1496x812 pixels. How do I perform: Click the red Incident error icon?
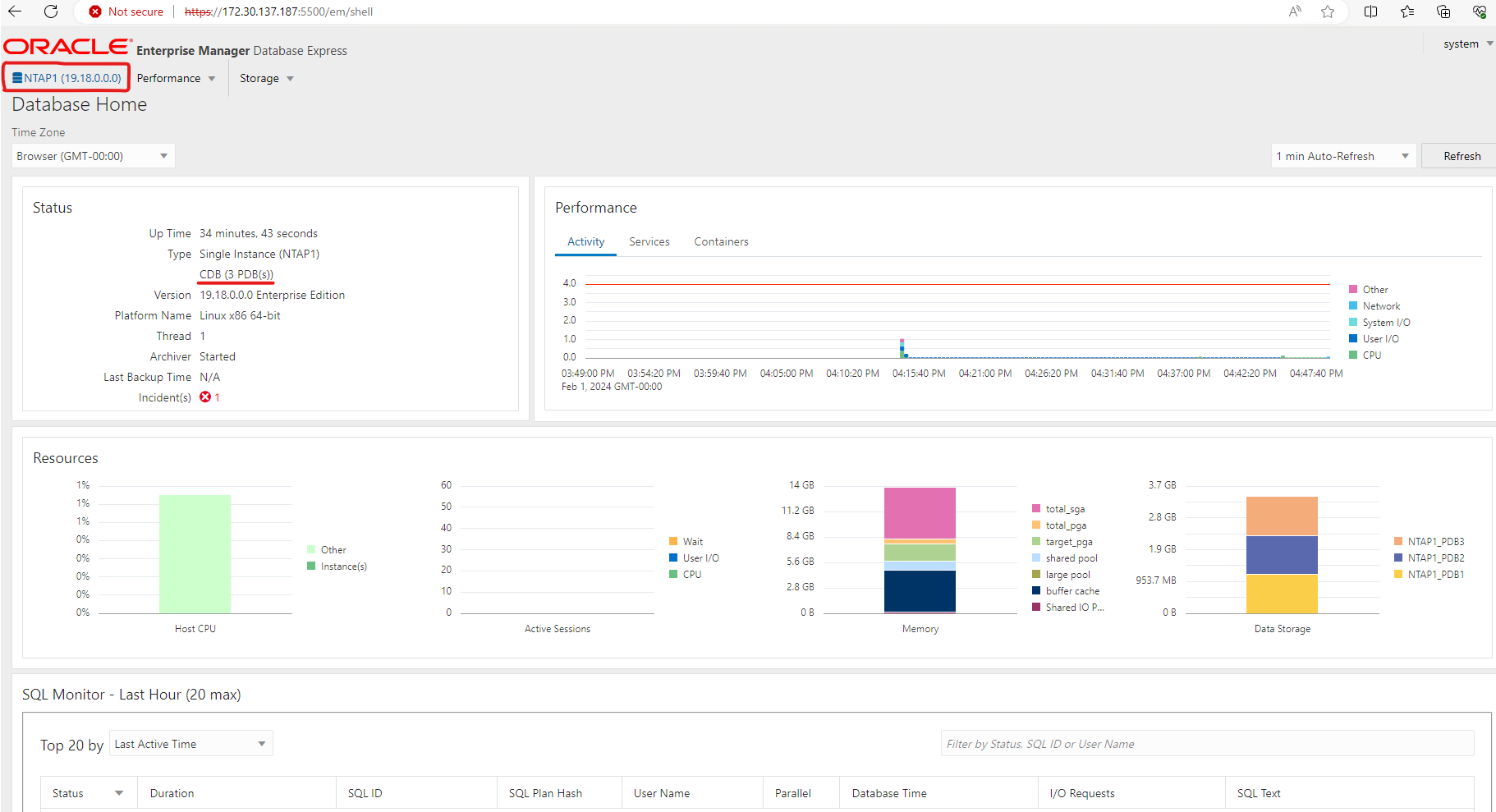[x=205, y=397]
